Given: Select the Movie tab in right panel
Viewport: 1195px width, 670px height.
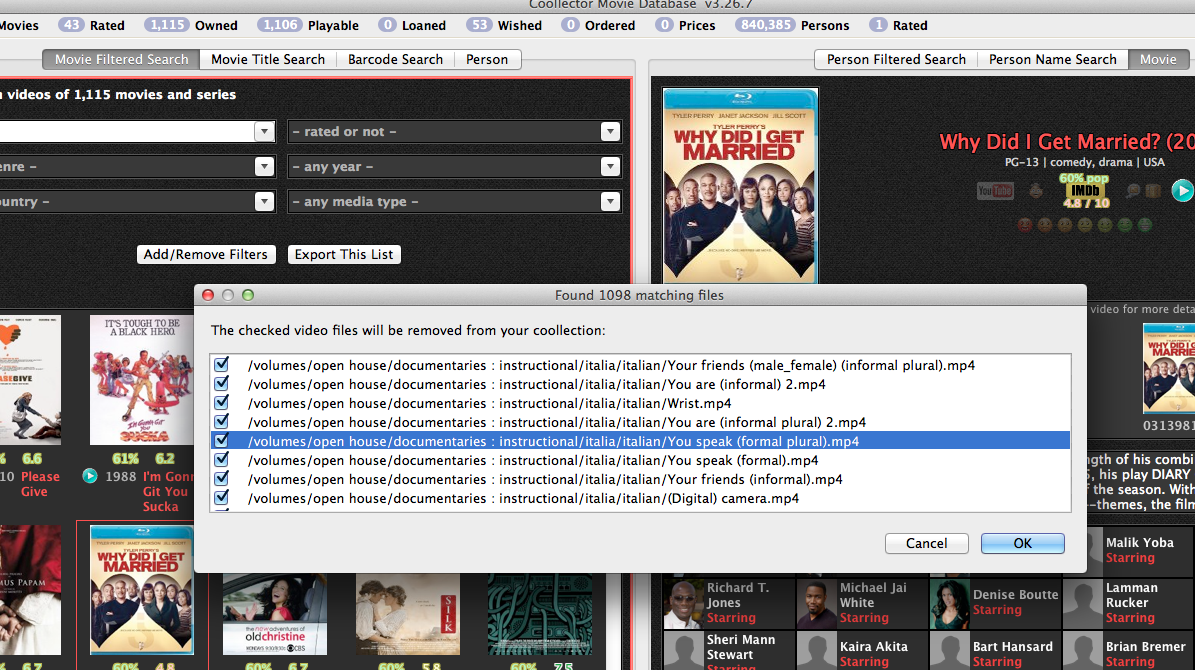Looking at the screenshot, I should pos(1158,59).
